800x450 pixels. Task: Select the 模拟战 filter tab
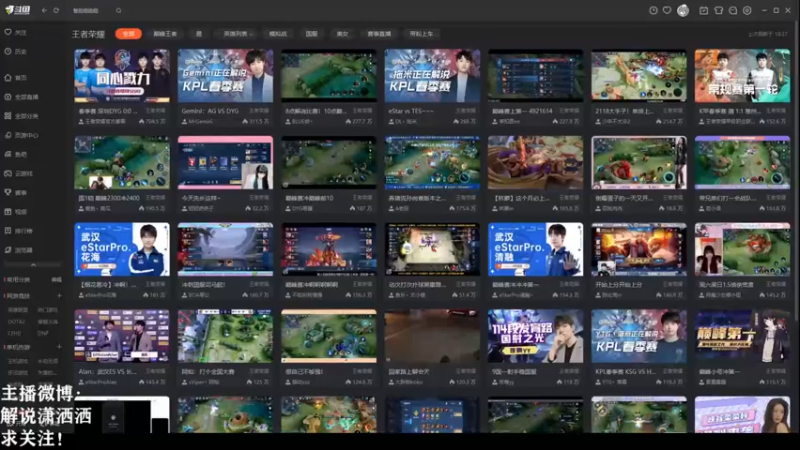click(x=278, y=34)
